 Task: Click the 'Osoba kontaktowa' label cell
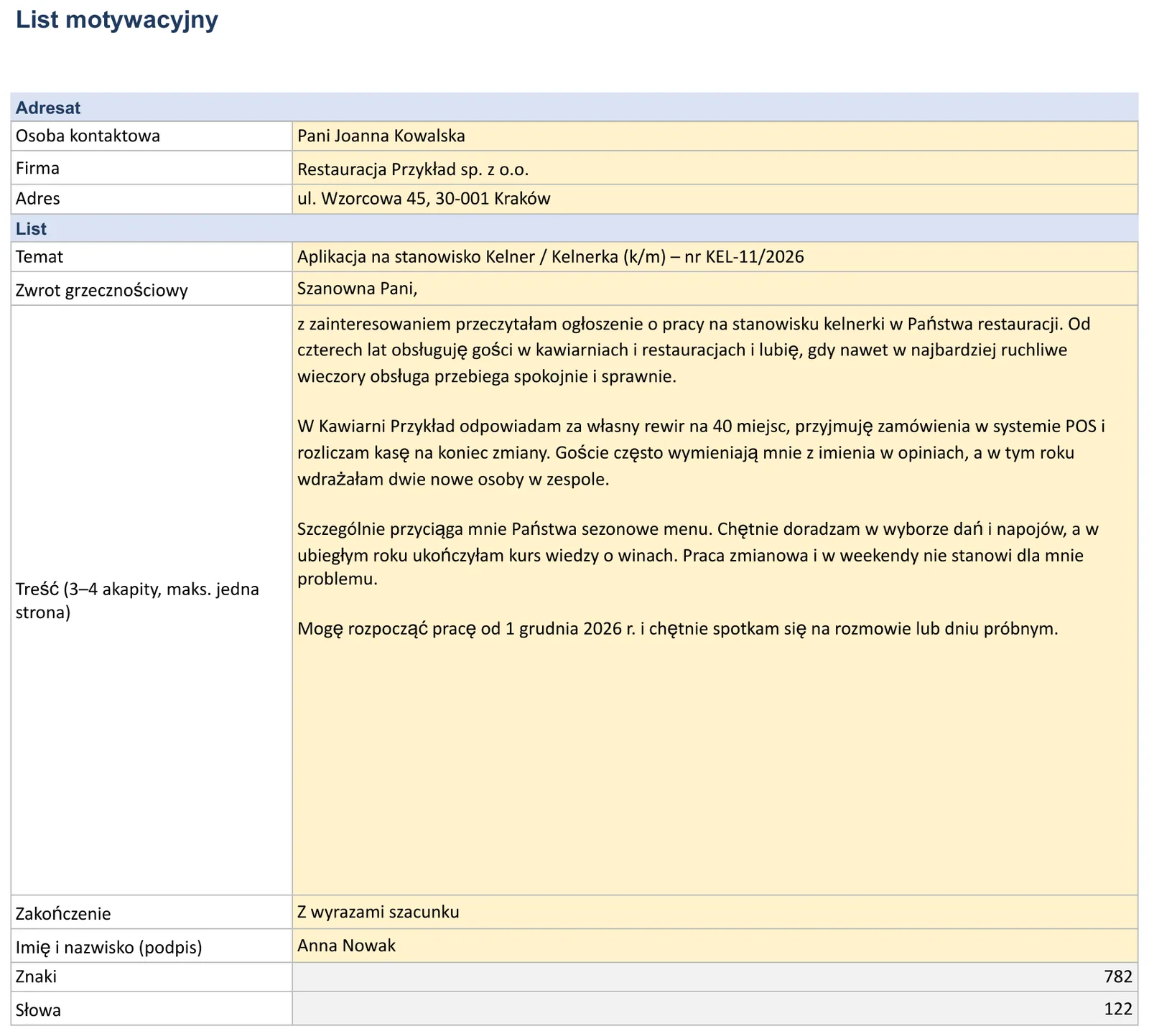pos(152,136)
